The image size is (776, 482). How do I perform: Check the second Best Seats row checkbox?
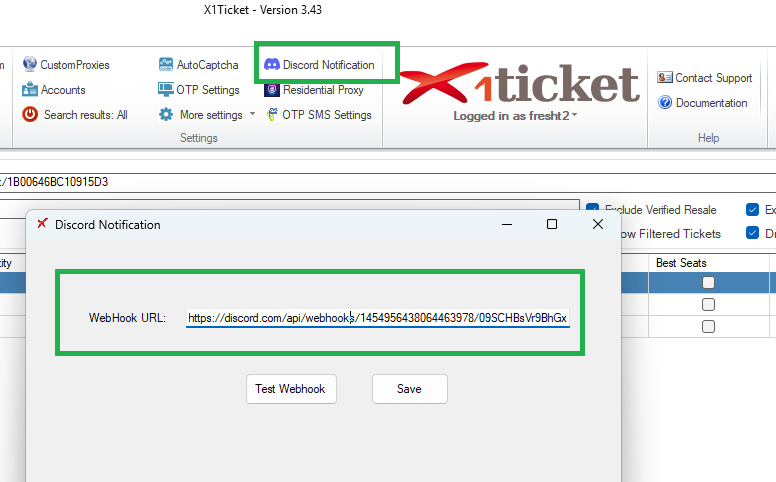(708, 305)
